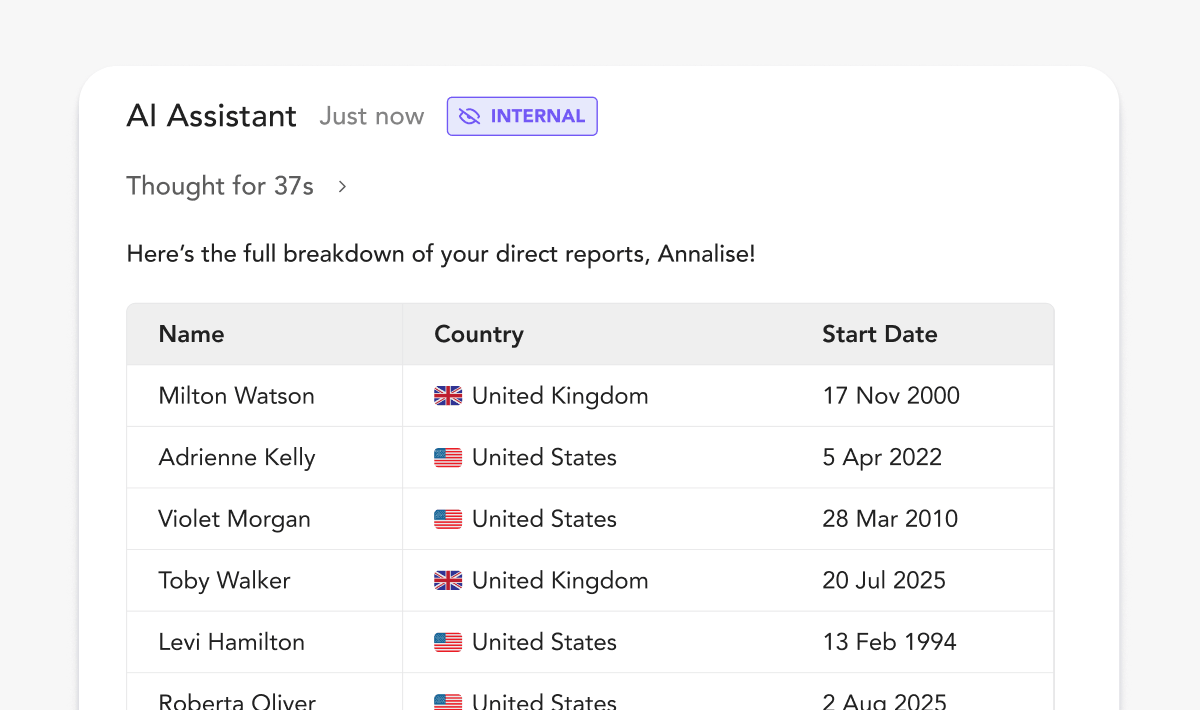
Task: Click the US flag in Levi Hamilton's row
Action: tap(448, 642)
